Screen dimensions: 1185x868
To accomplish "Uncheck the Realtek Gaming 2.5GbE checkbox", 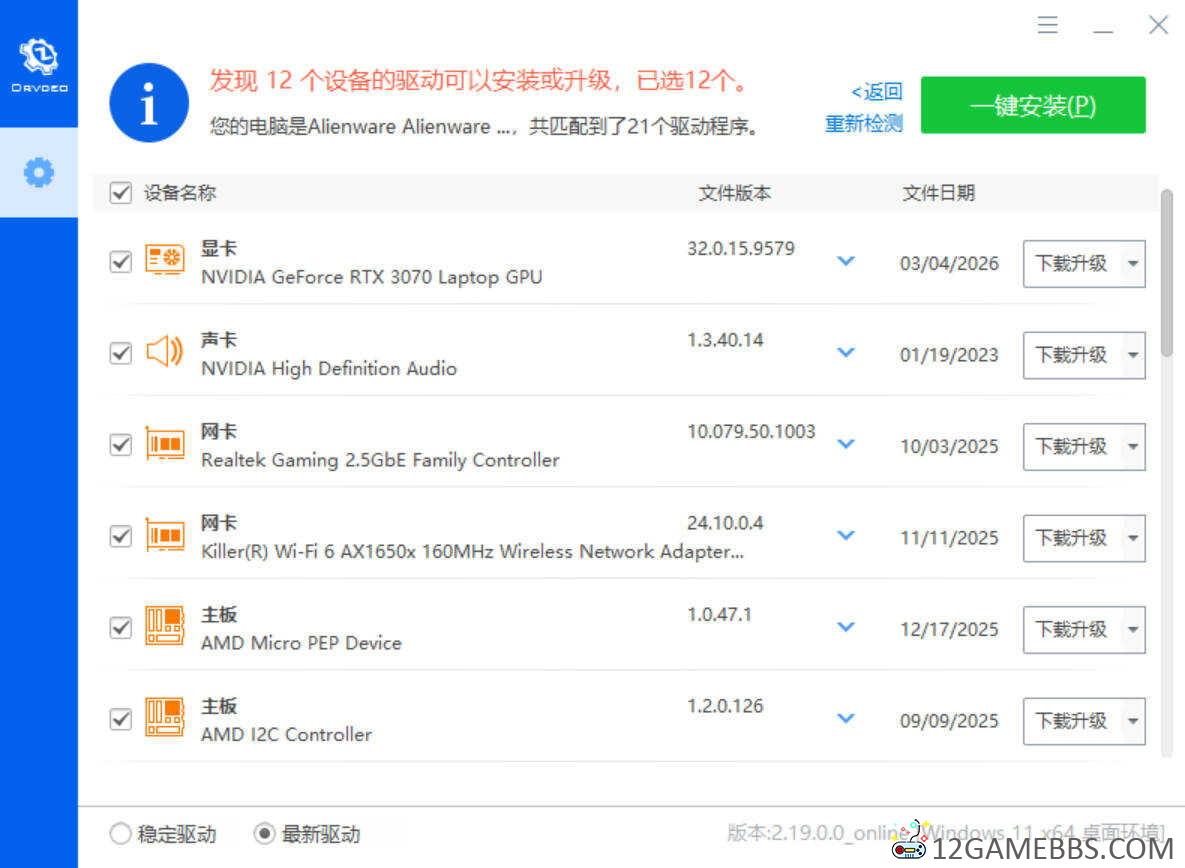I will (x=120, y=445).
